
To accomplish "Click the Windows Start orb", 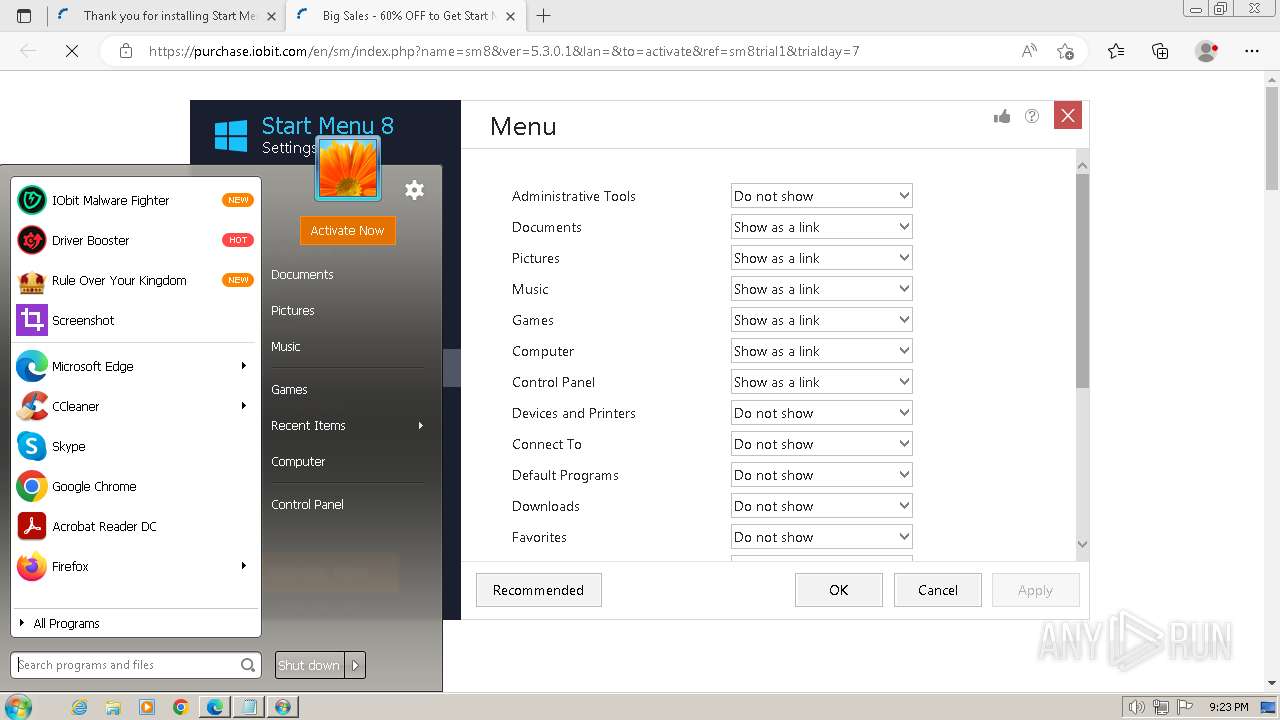I will [x=17, y=706].
